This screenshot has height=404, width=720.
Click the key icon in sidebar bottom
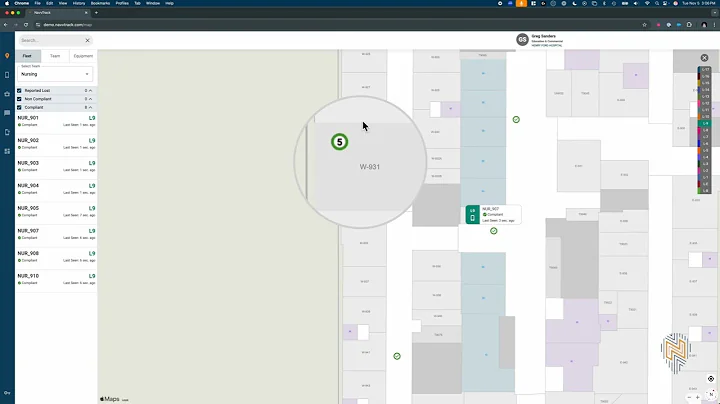pos(7,393)
